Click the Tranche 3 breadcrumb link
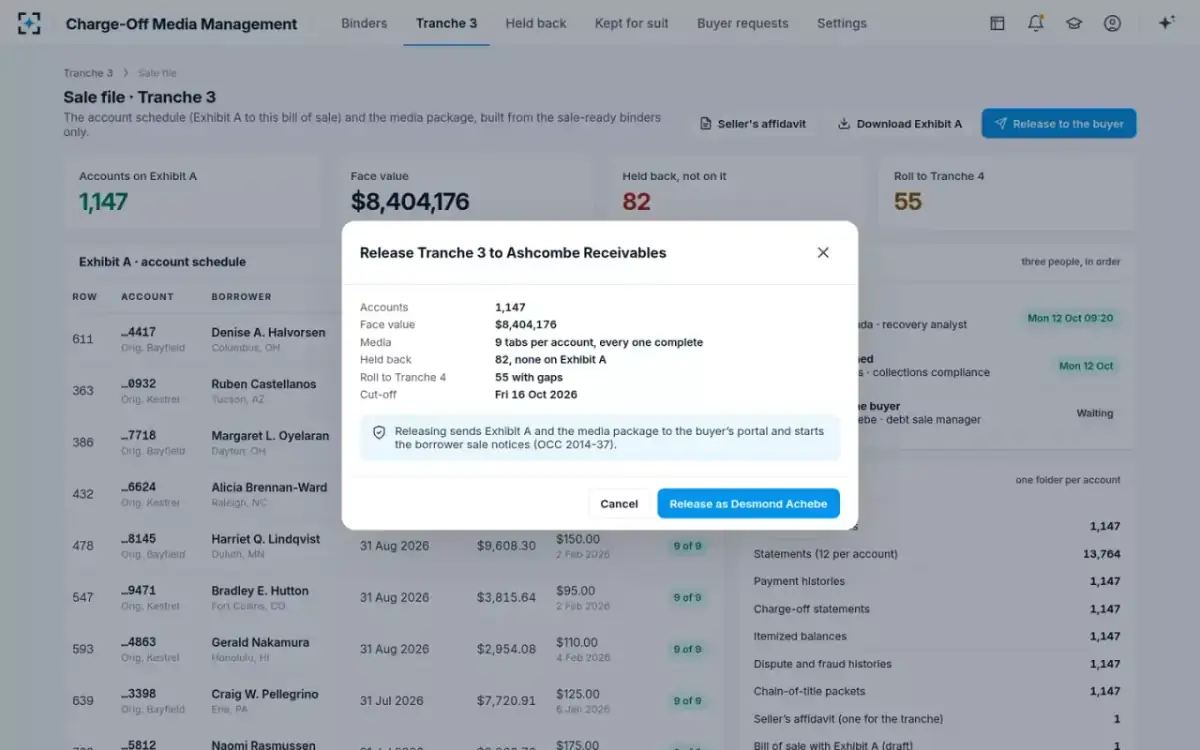 [x=88, y=73]
